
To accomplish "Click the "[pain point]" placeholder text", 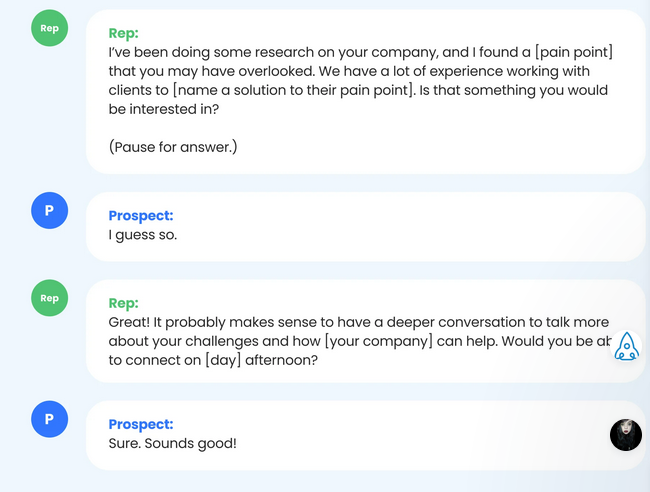I will pos(575,52).
